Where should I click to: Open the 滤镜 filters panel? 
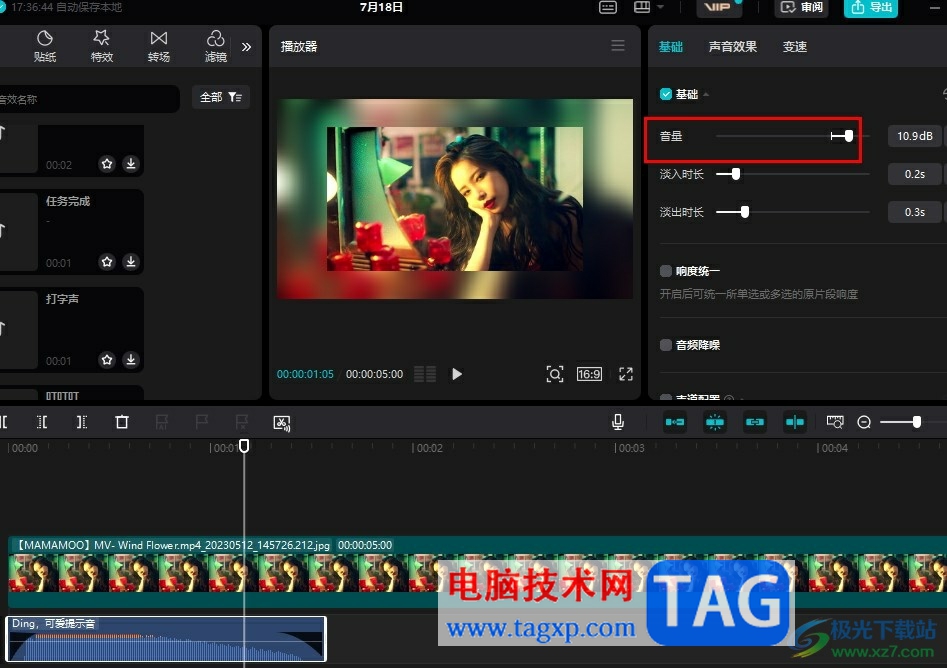tap(216, 47)
